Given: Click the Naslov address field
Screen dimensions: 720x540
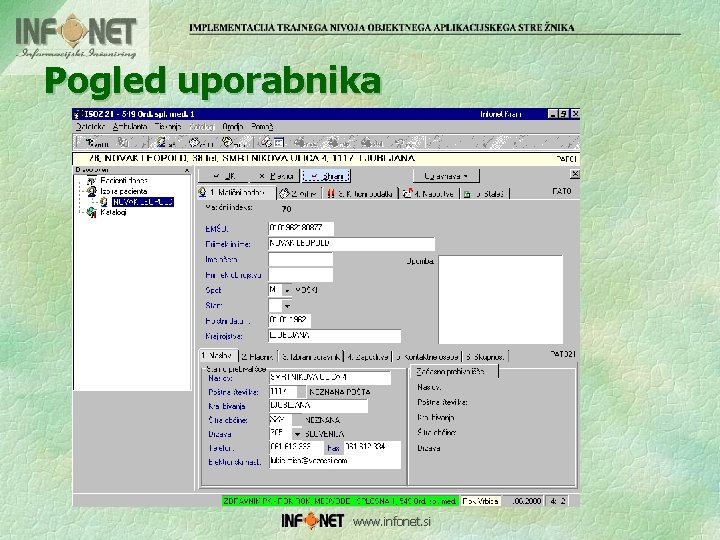Looking at the screenshot, I should [x=330, y=378].
